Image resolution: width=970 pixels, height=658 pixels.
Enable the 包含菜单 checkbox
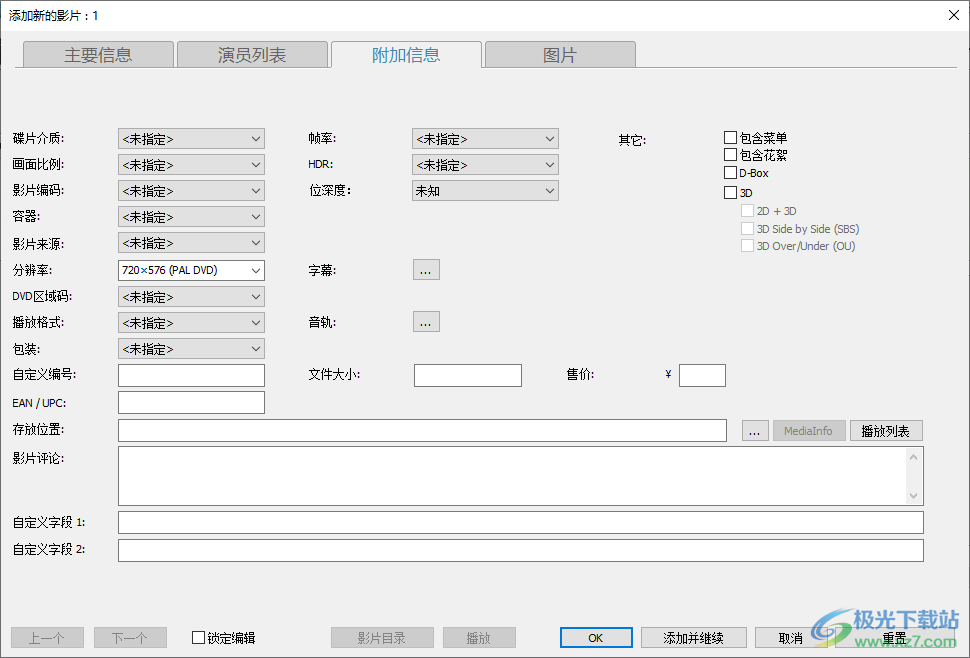point(730,136)
